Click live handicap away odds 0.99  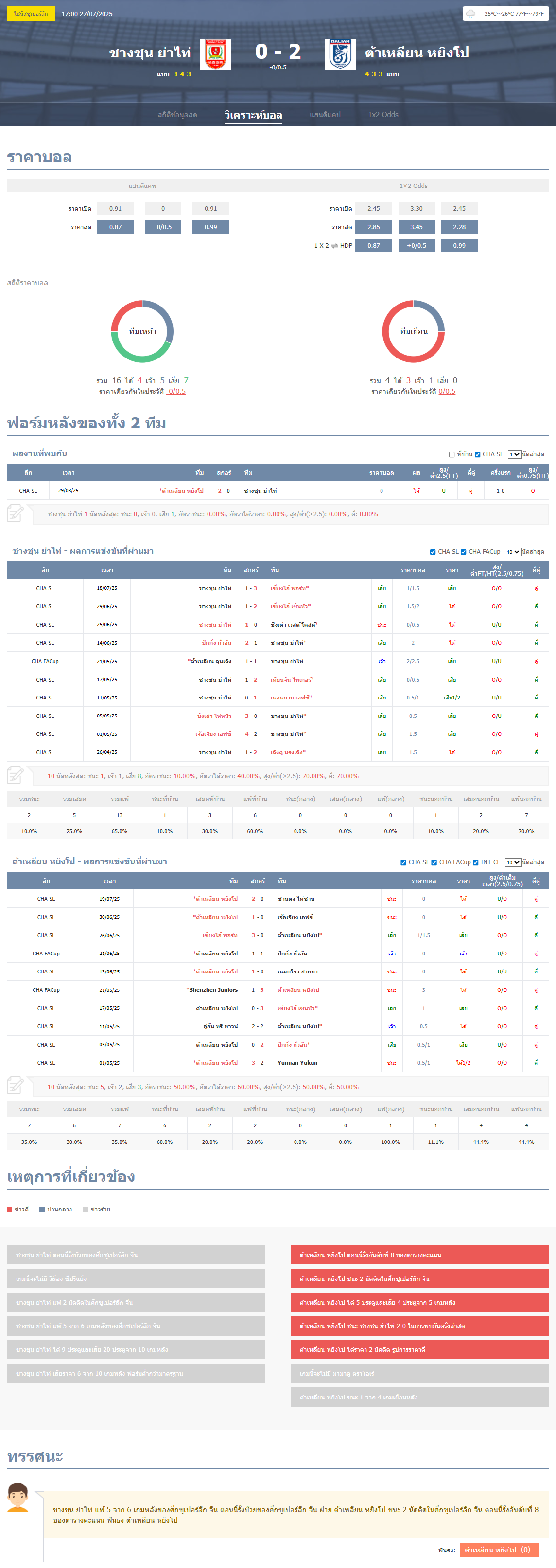211,227
